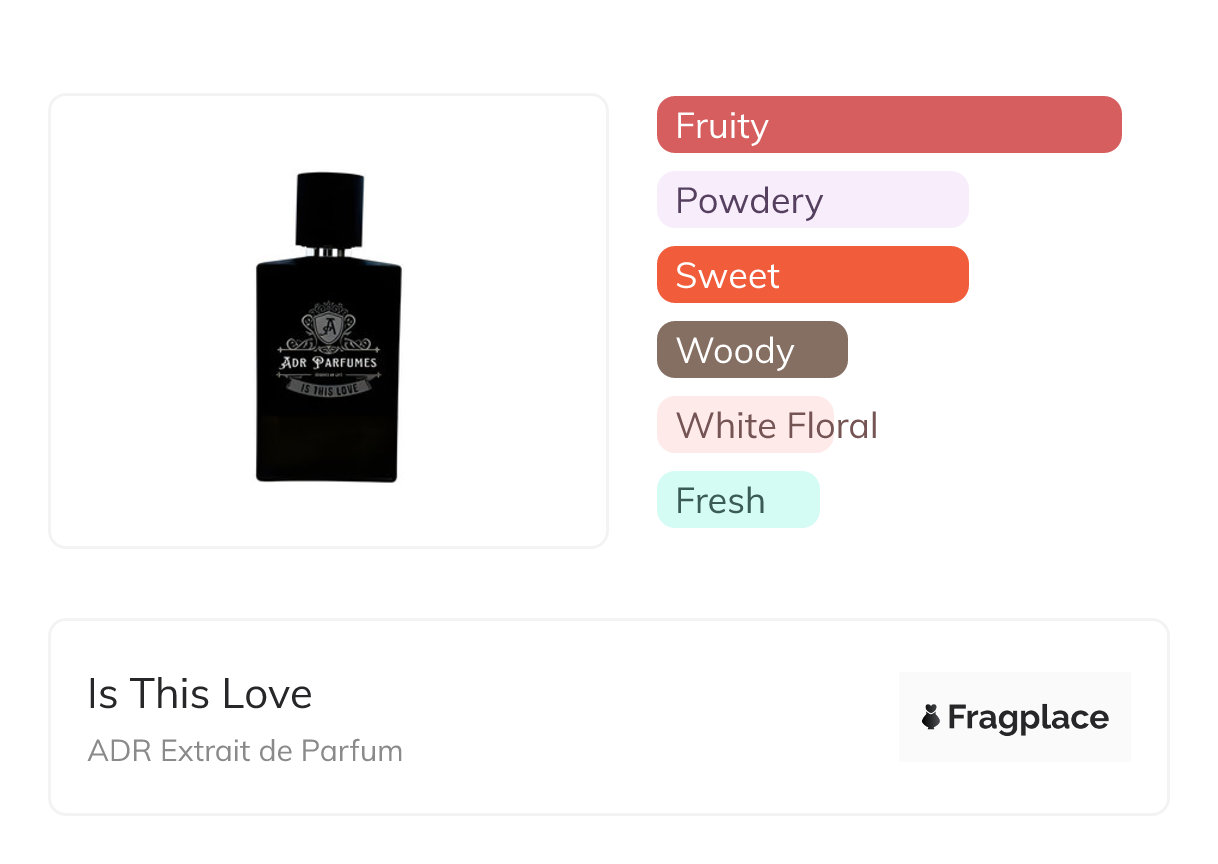Click the Fragplace wordmark text
The height and width of the screenshot is (864, 1218).
1028,717
